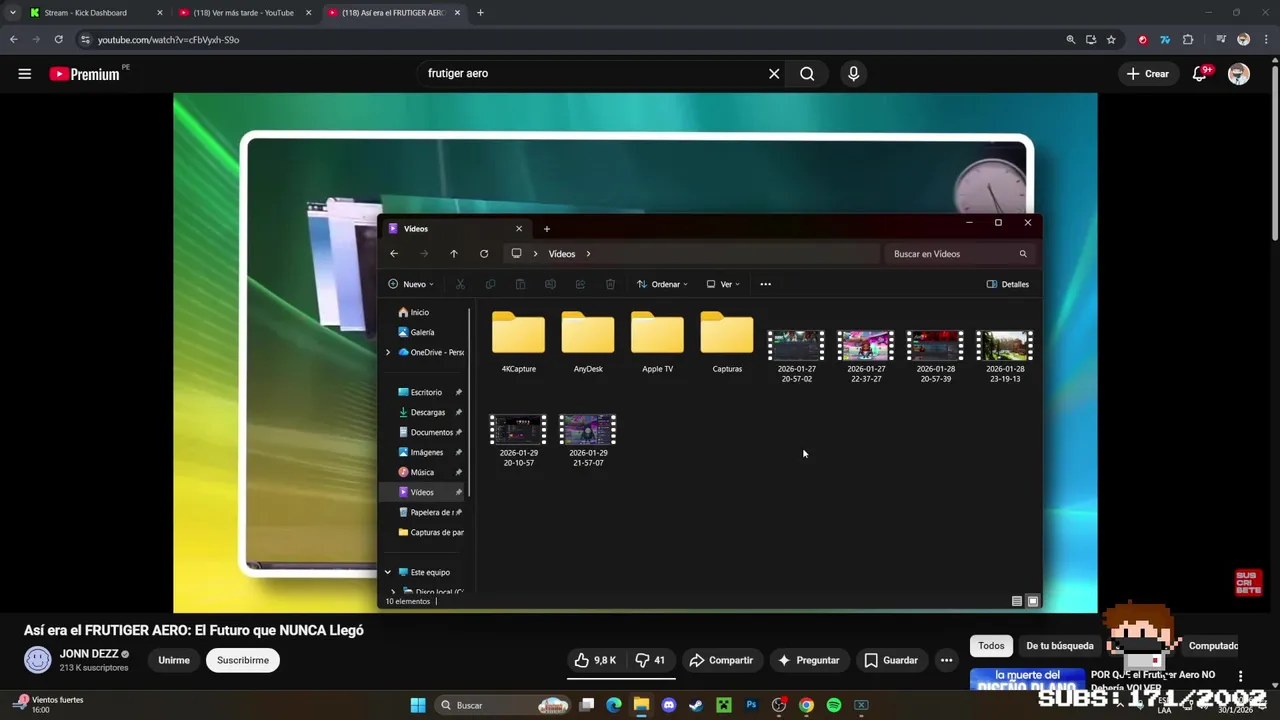The height and width of the screenshot is (720, 1280).
Task: Click the Unirme button
Action: pos(174,660)
